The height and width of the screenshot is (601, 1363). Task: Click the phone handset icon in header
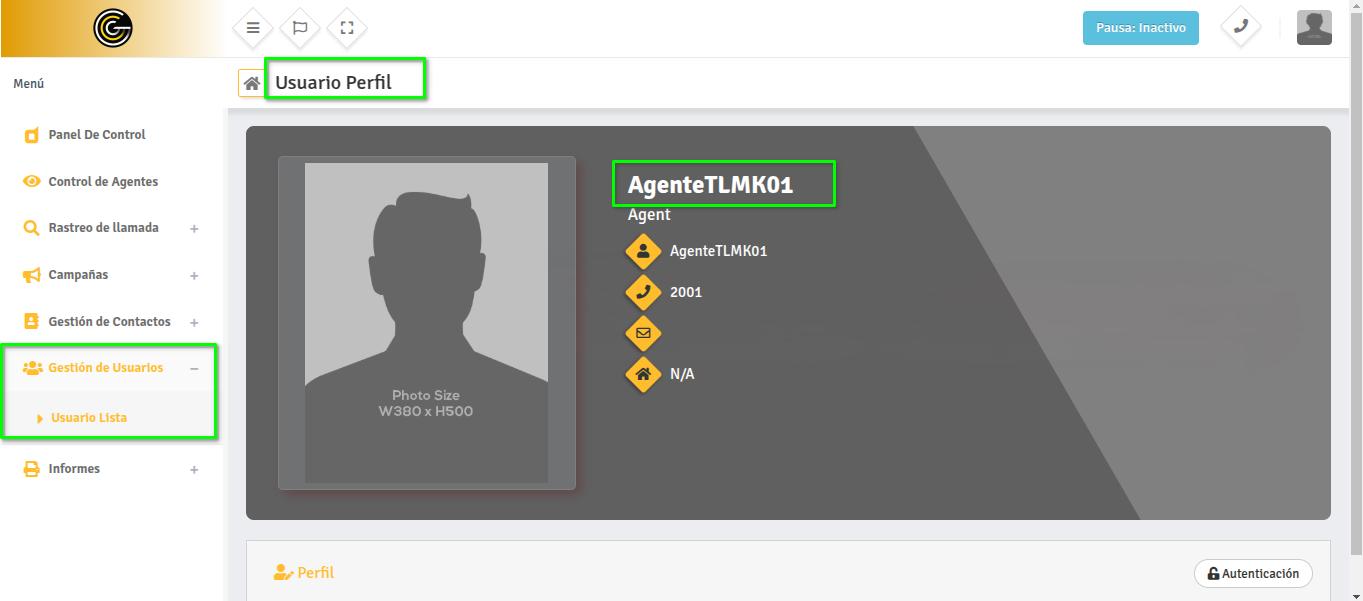coord(1241,27)
